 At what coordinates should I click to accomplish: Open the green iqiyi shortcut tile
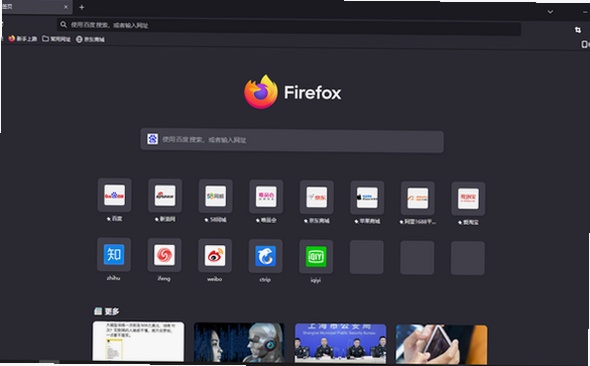click(x=316, y=257)
